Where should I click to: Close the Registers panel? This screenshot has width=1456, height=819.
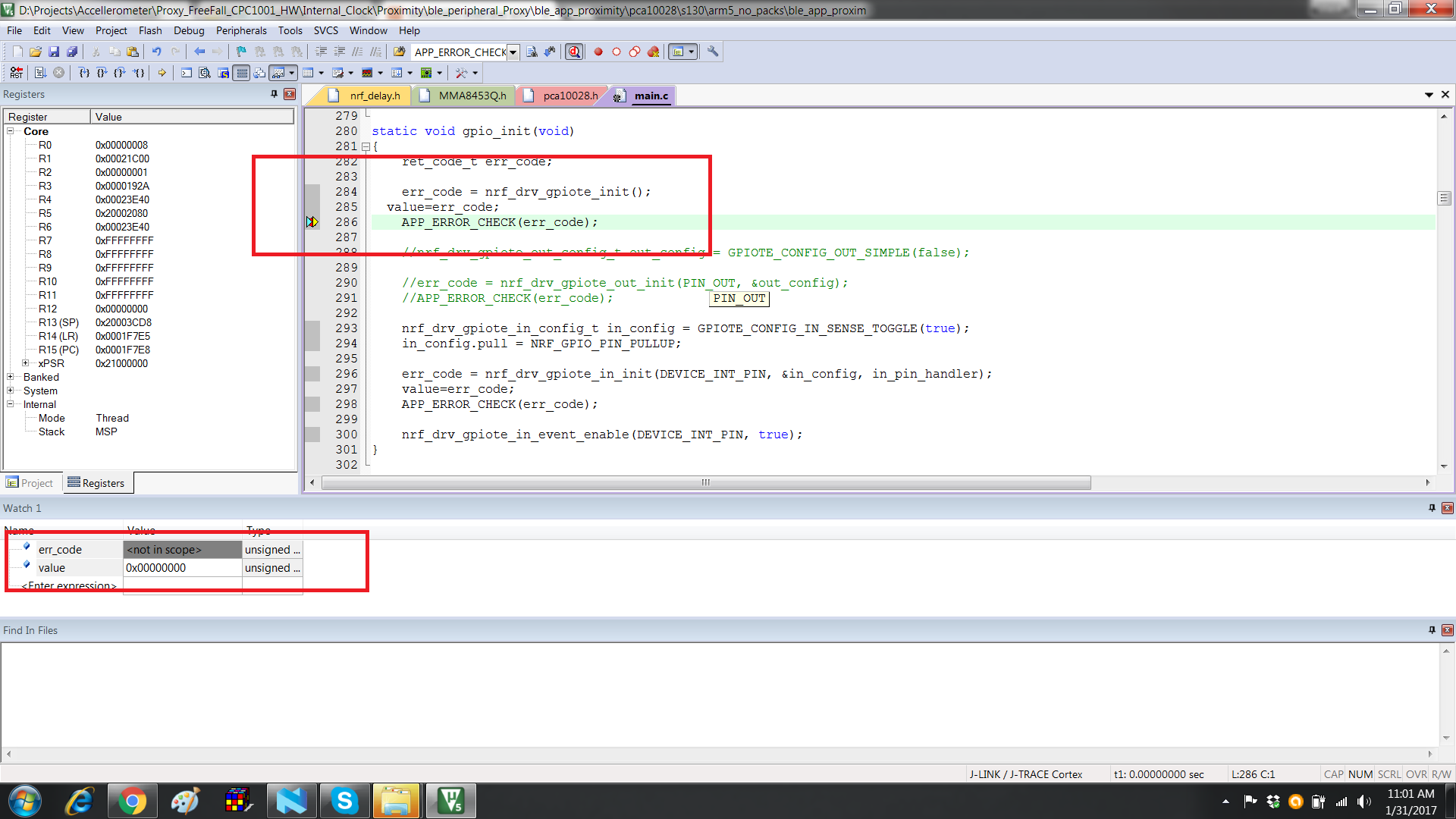pos(290,94)
